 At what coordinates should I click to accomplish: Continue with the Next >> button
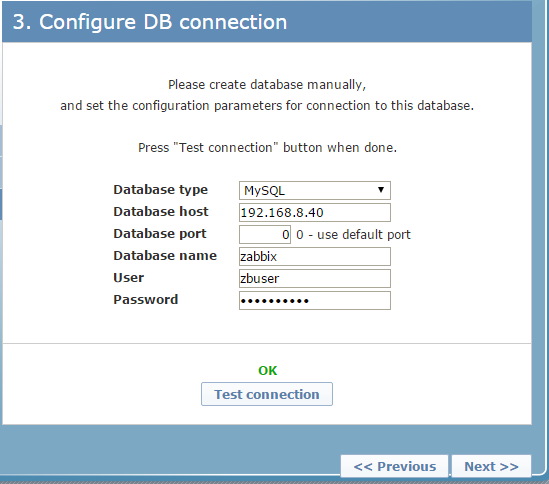(491, 466)
